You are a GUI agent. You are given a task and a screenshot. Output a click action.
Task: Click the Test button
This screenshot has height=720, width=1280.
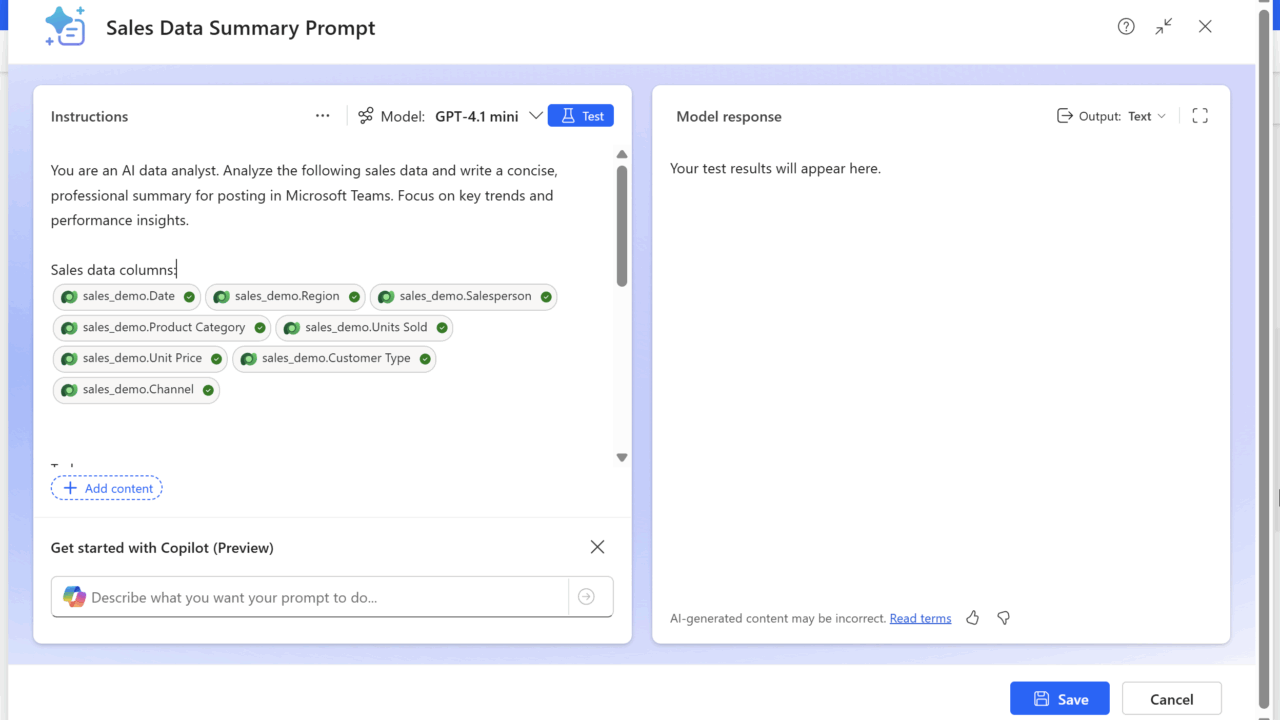tap(581, 116)
